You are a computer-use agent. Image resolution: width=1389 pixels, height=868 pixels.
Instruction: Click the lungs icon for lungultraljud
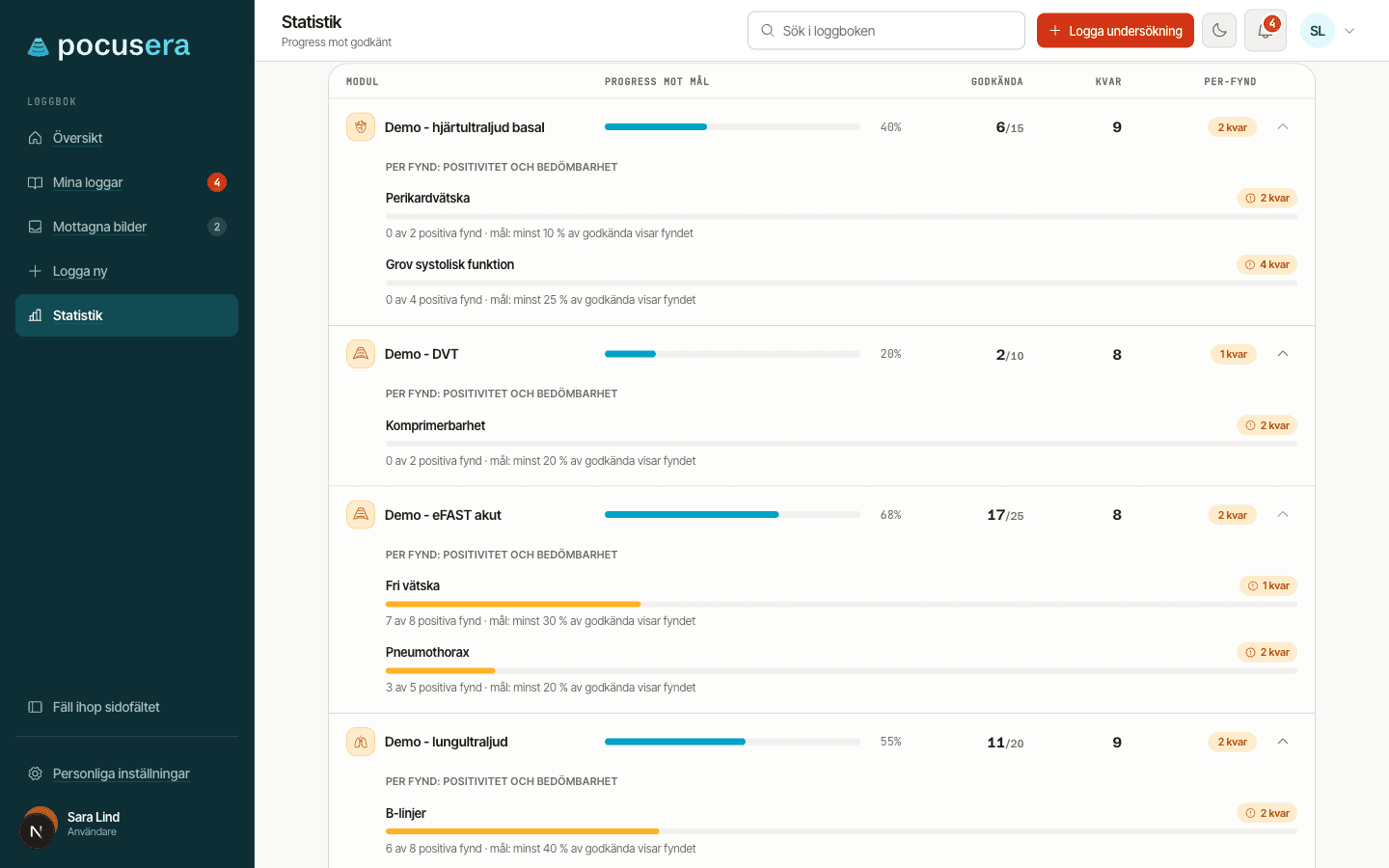tap(361, 742)
